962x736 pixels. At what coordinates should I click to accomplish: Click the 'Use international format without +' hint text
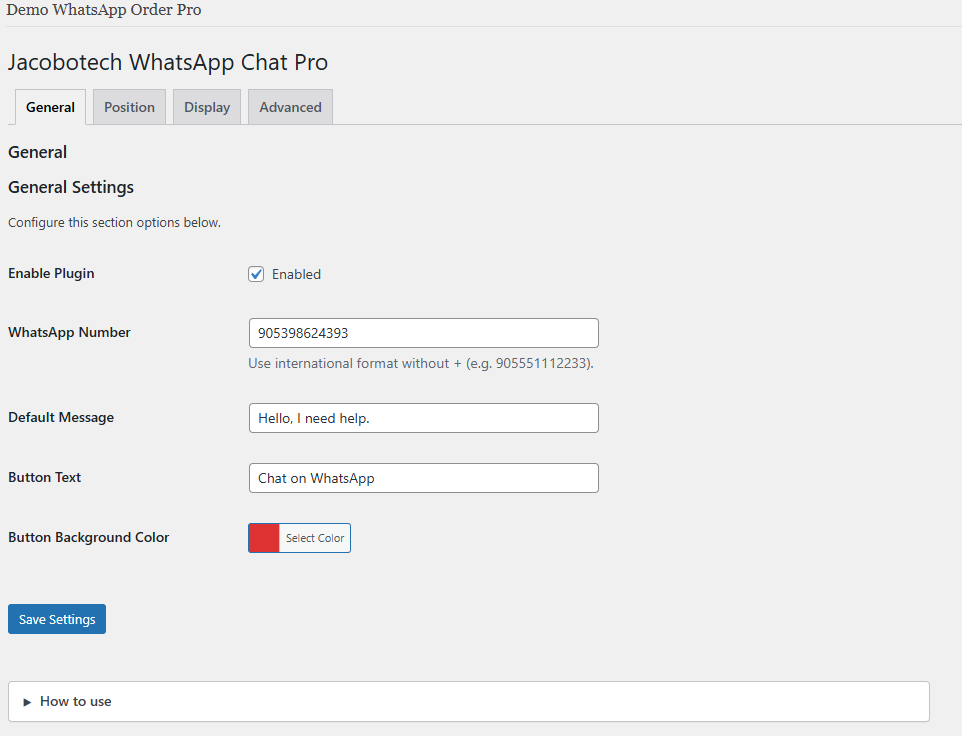[421, 364]
